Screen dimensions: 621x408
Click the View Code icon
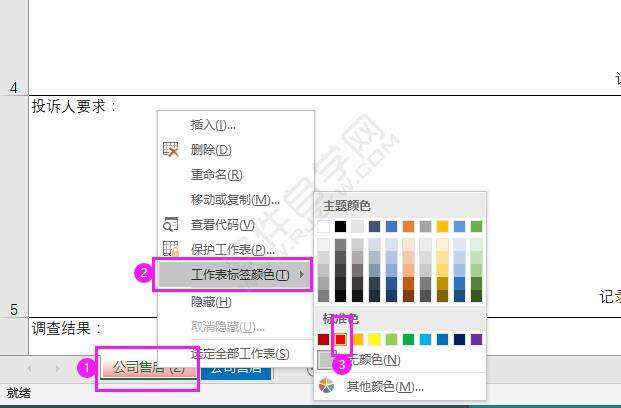point(171,224)
